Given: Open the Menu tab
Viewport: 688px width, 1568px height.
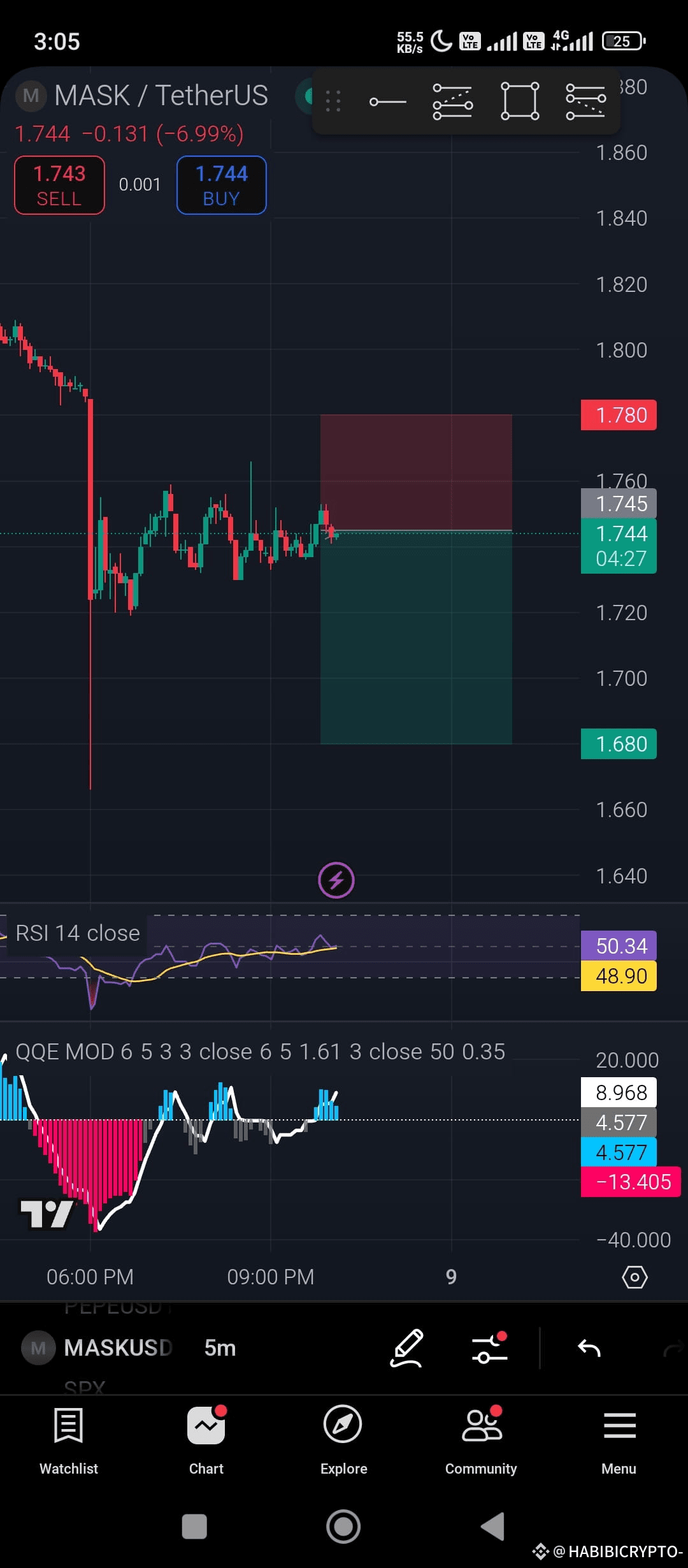Looking at the screenshot, I should [x=619, y=1442].
